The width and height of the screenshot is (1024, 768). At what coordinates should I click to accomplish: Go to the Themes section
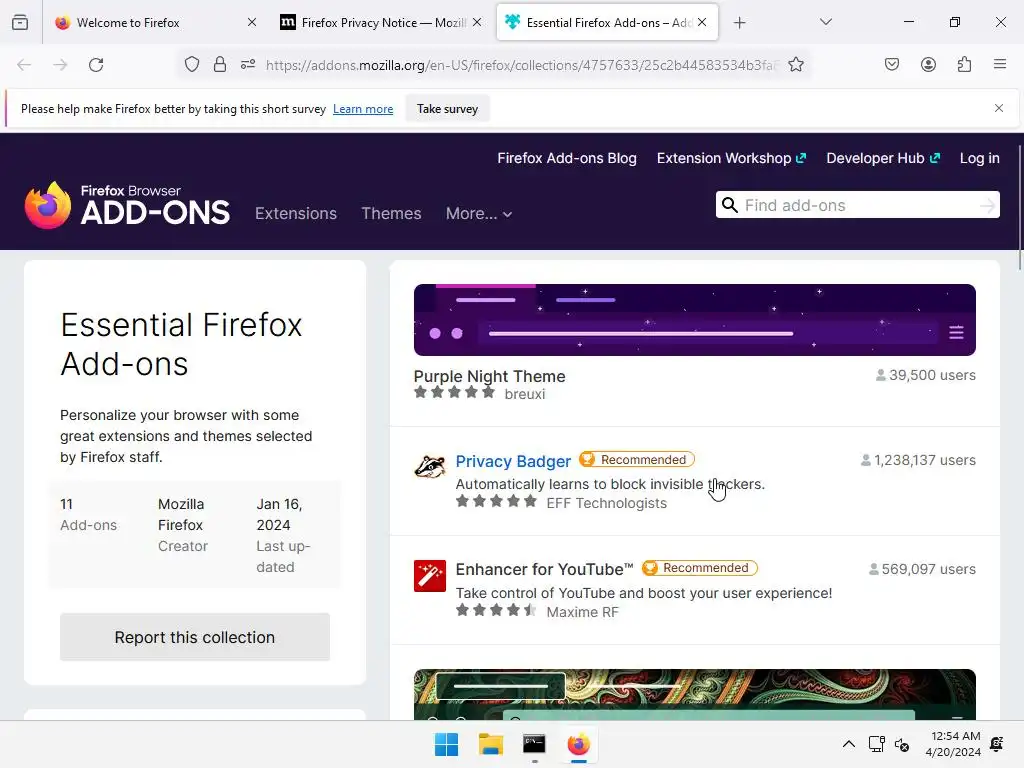(391, 214)
